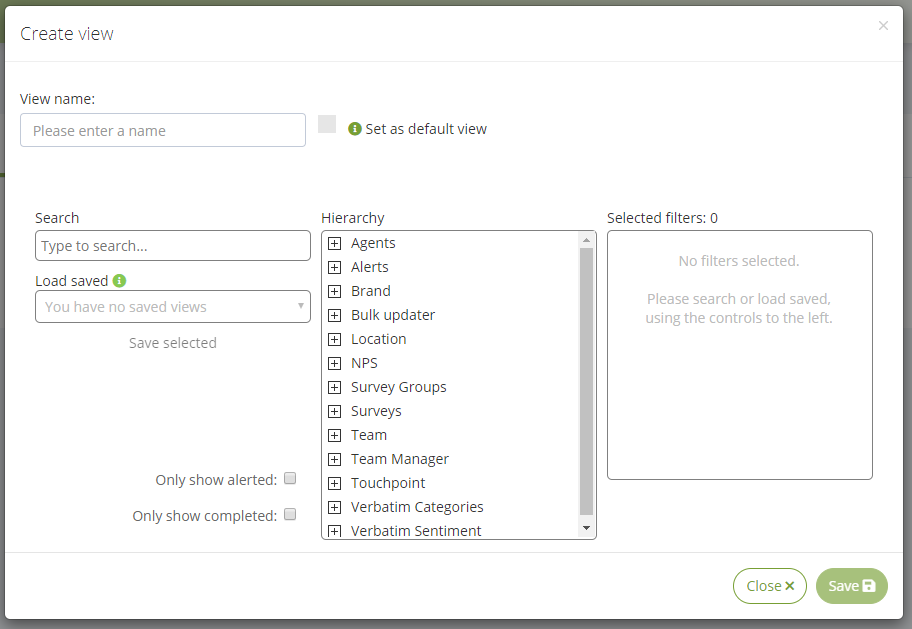912x629 pixels.
Task: Expand the NPS plus icon
Action: (x=334, y=363)
